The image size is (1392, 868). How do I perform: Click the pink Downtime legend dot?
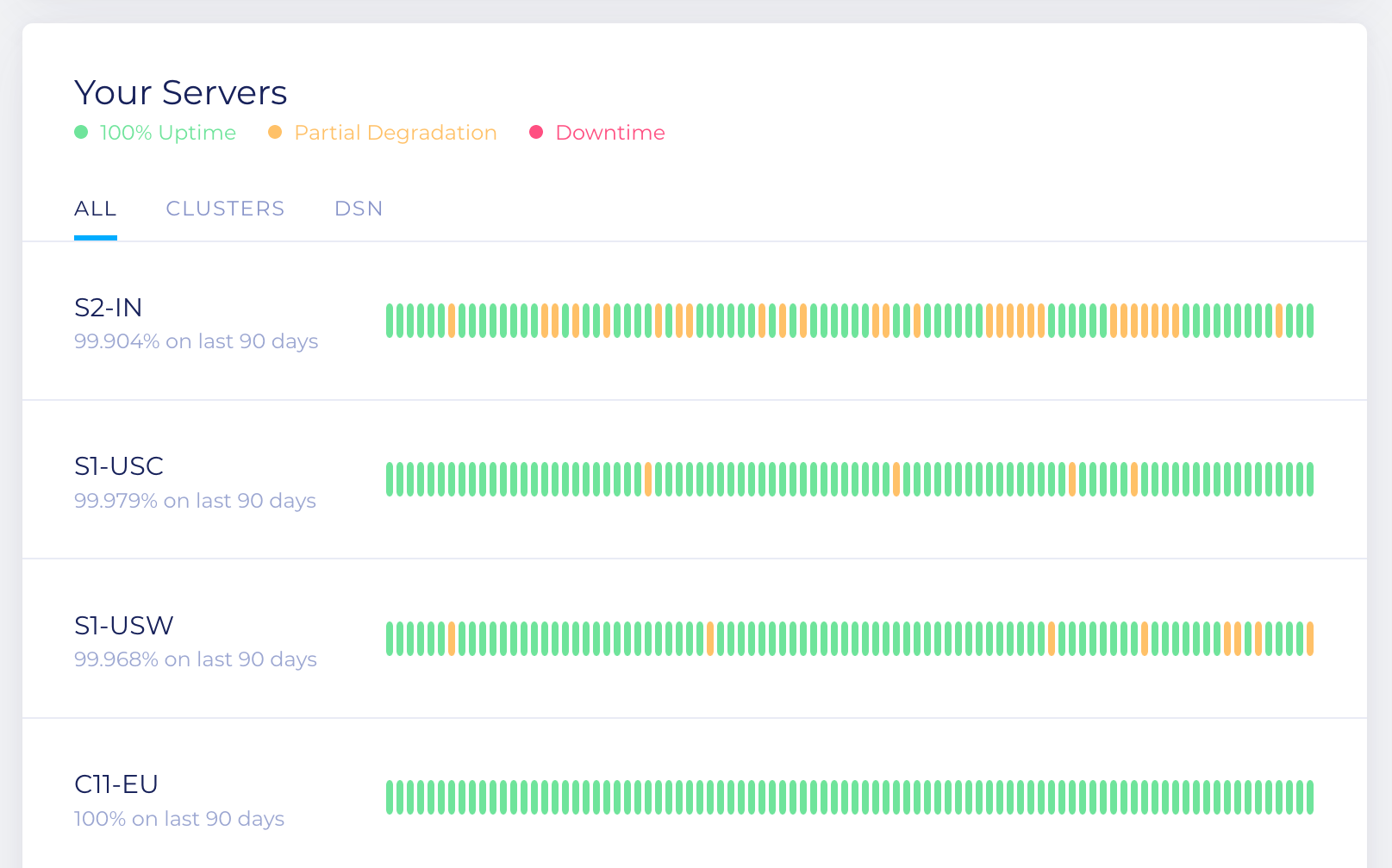(x=536, y=132)
